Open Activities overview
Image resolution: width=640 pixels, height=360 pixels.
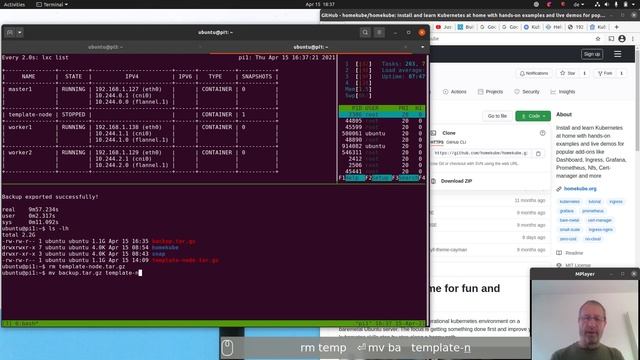(14, 4)
